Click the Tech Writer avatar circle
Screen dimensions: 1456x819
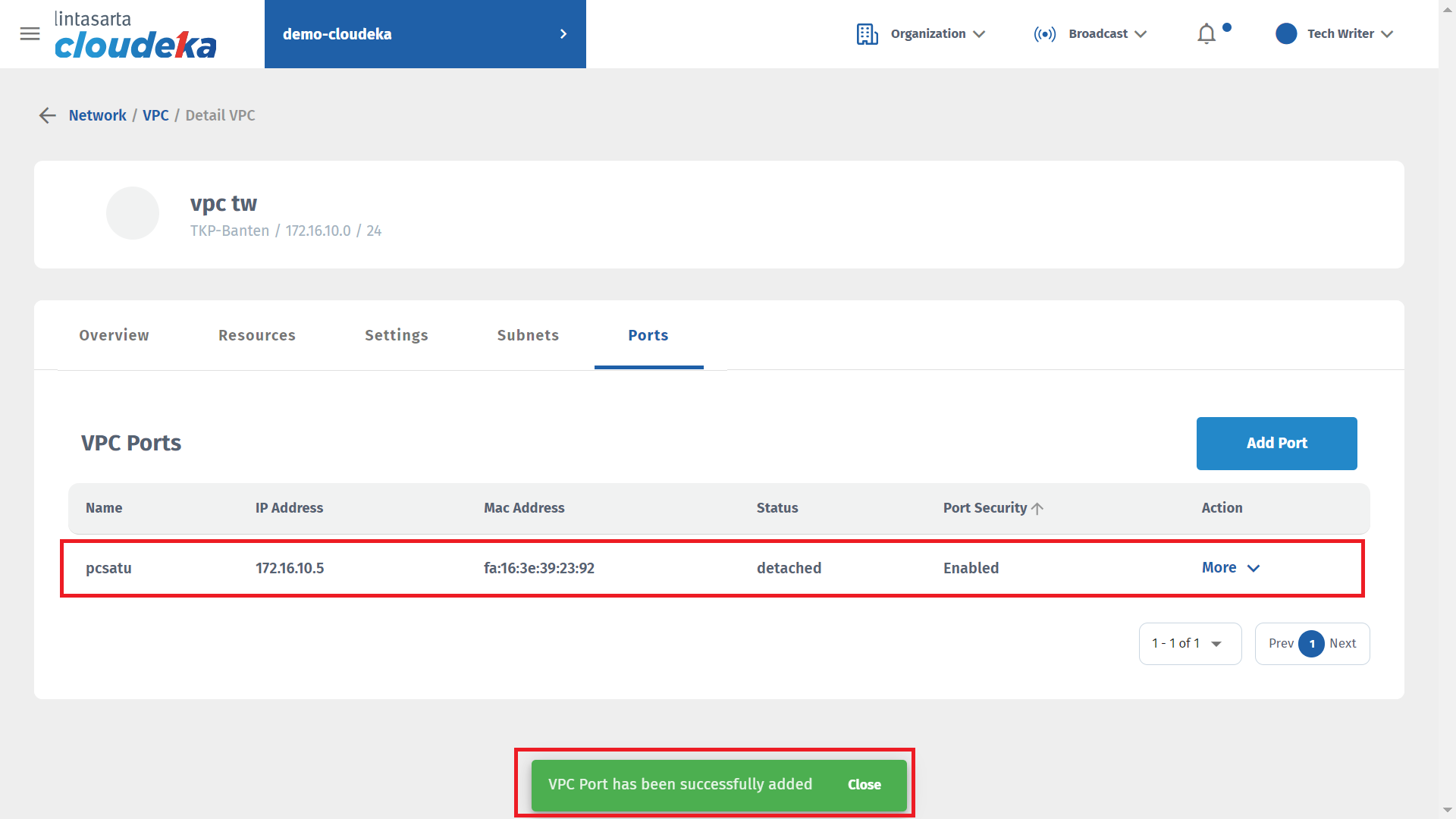[x=1286, y=34]
